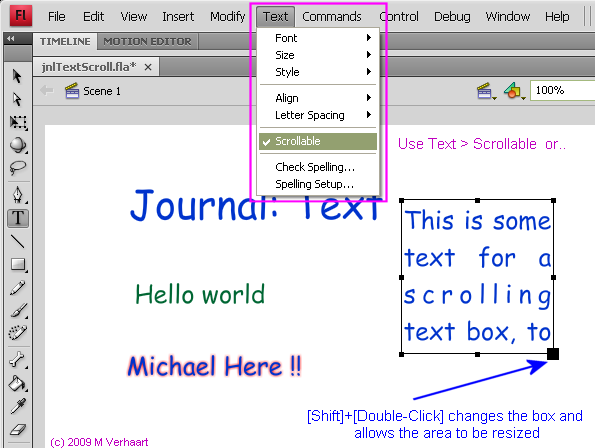Select the Pen tool
Screen dimensions: 595x448
[18, 195]
